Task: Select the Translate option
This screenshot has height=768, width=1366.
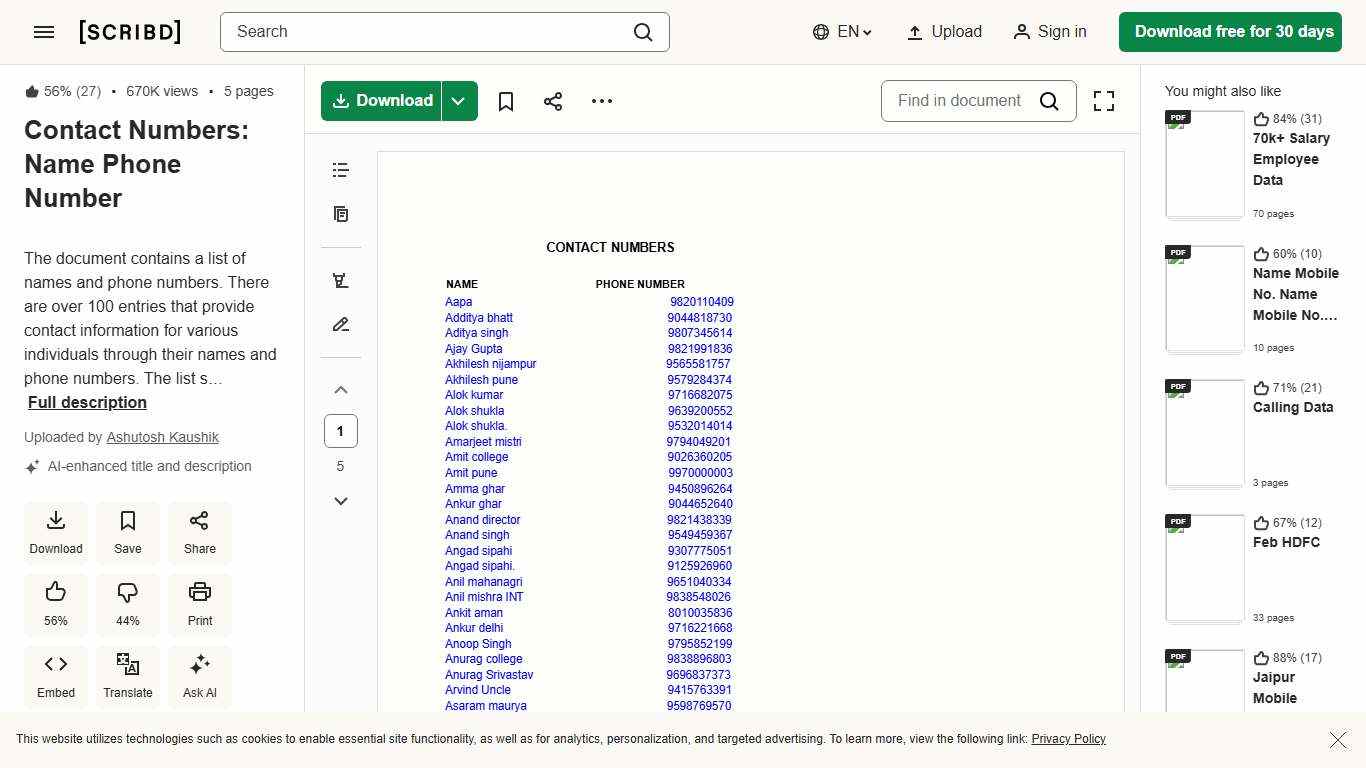Action: (x=127, y=676)
